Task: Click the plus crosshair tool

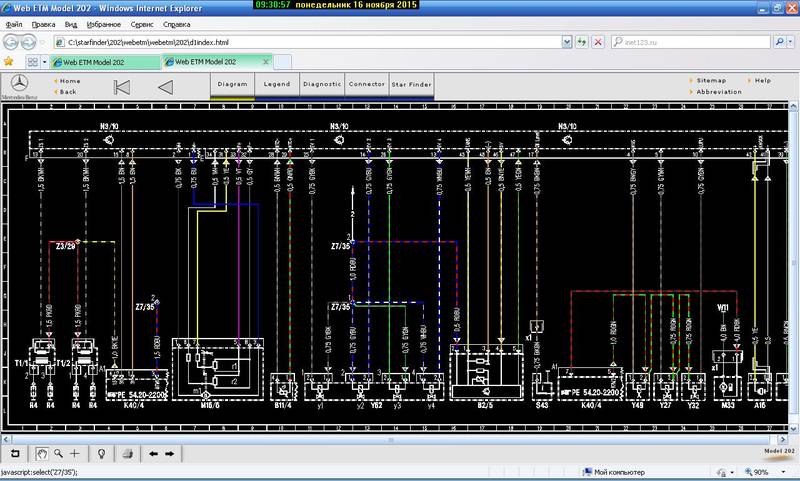Action: point(75,453)
